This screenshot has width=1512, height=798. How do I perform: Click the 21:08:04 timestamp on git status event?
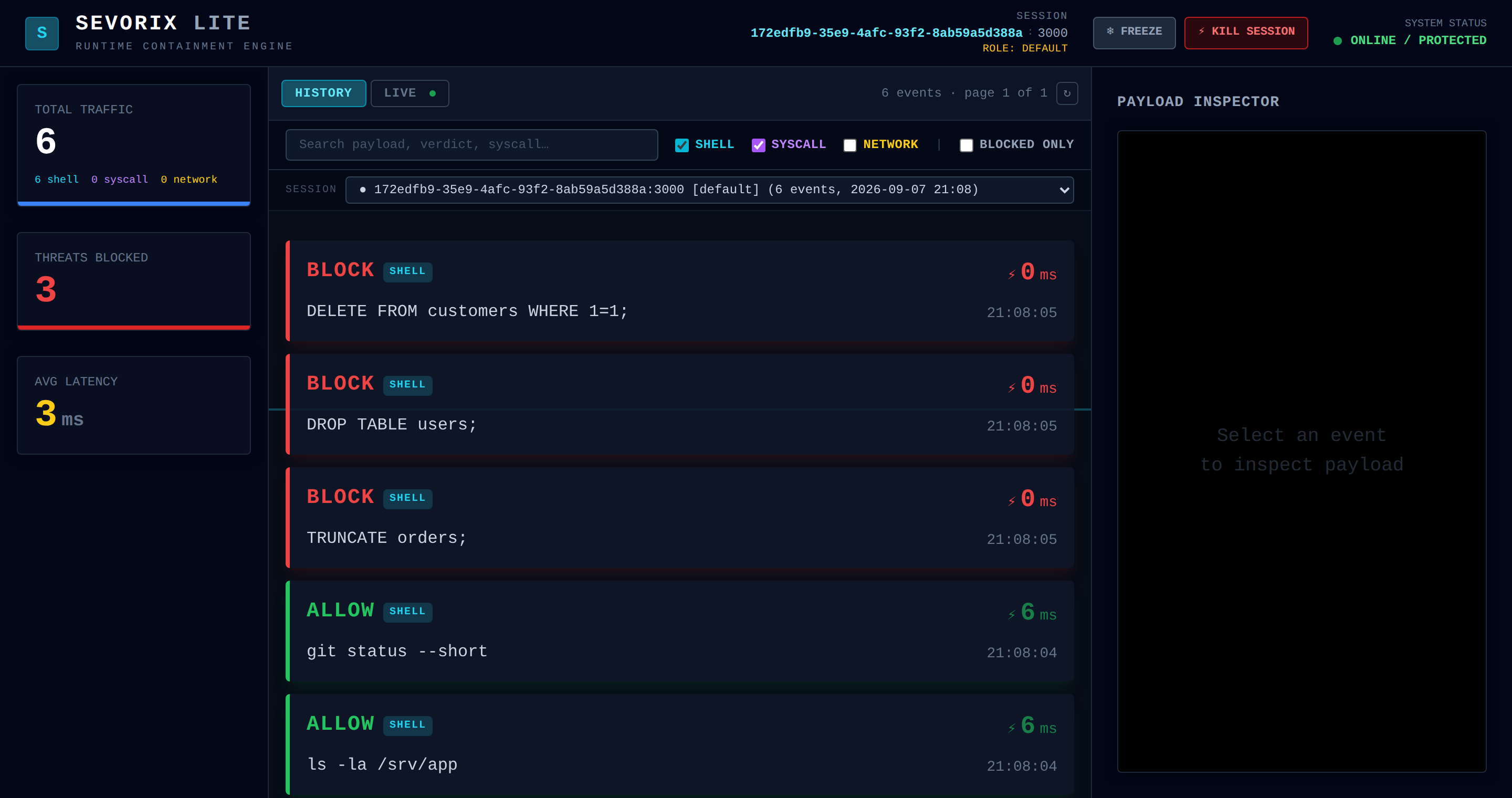pyautogui.click(x=1021, y=653)
